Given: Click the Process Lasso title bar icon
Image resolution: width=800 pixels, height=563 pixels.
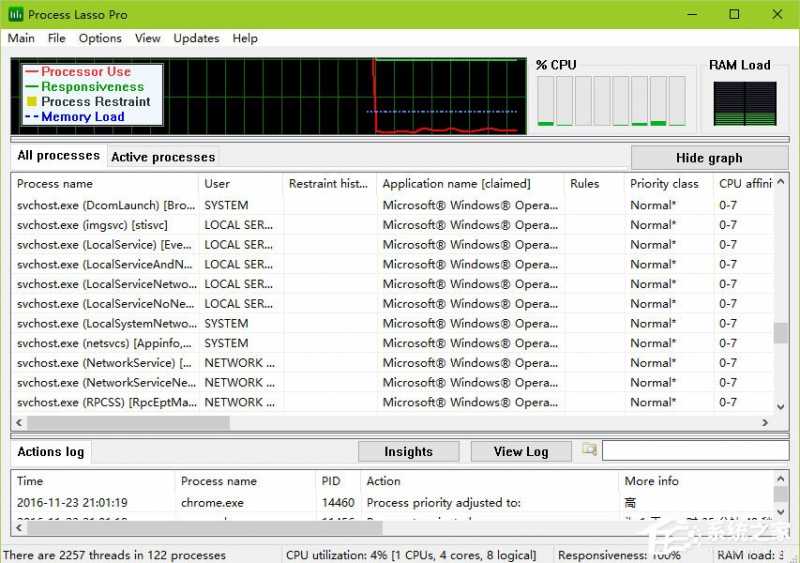Looking at the screenshot, I should (15, 15).
